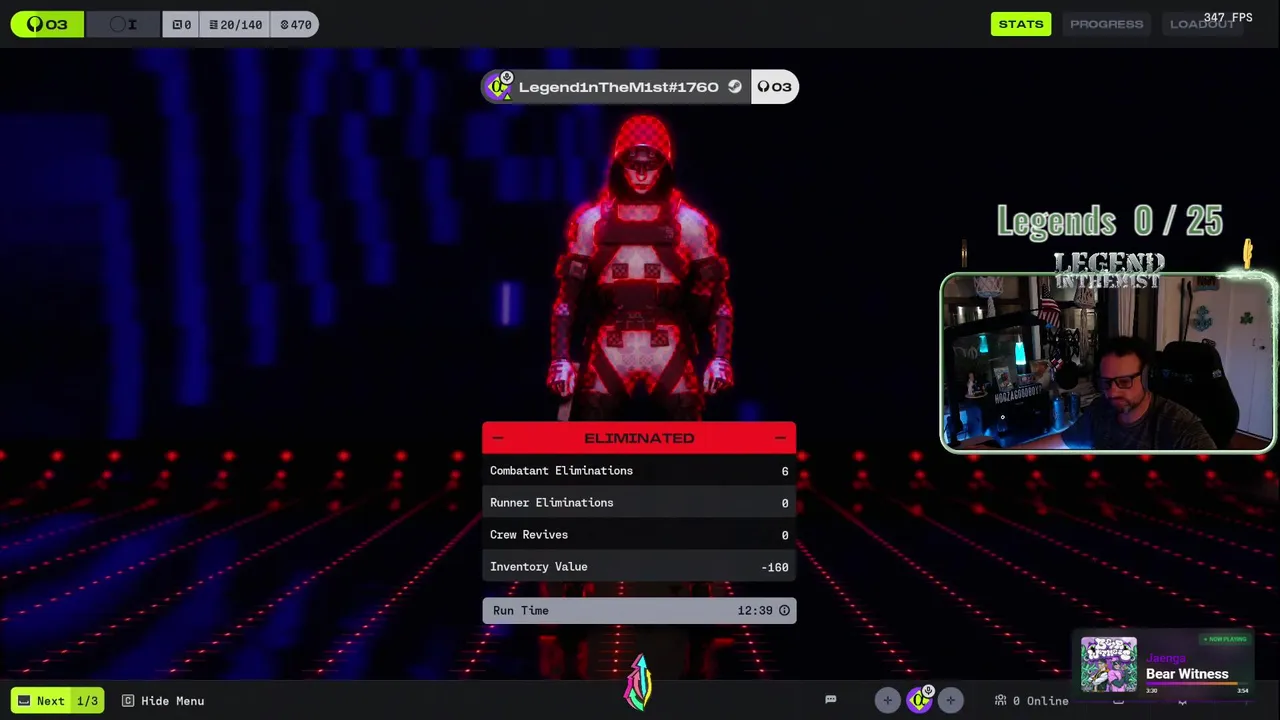Click the Bear Witness album art thumbnail

coord(1108,665)
